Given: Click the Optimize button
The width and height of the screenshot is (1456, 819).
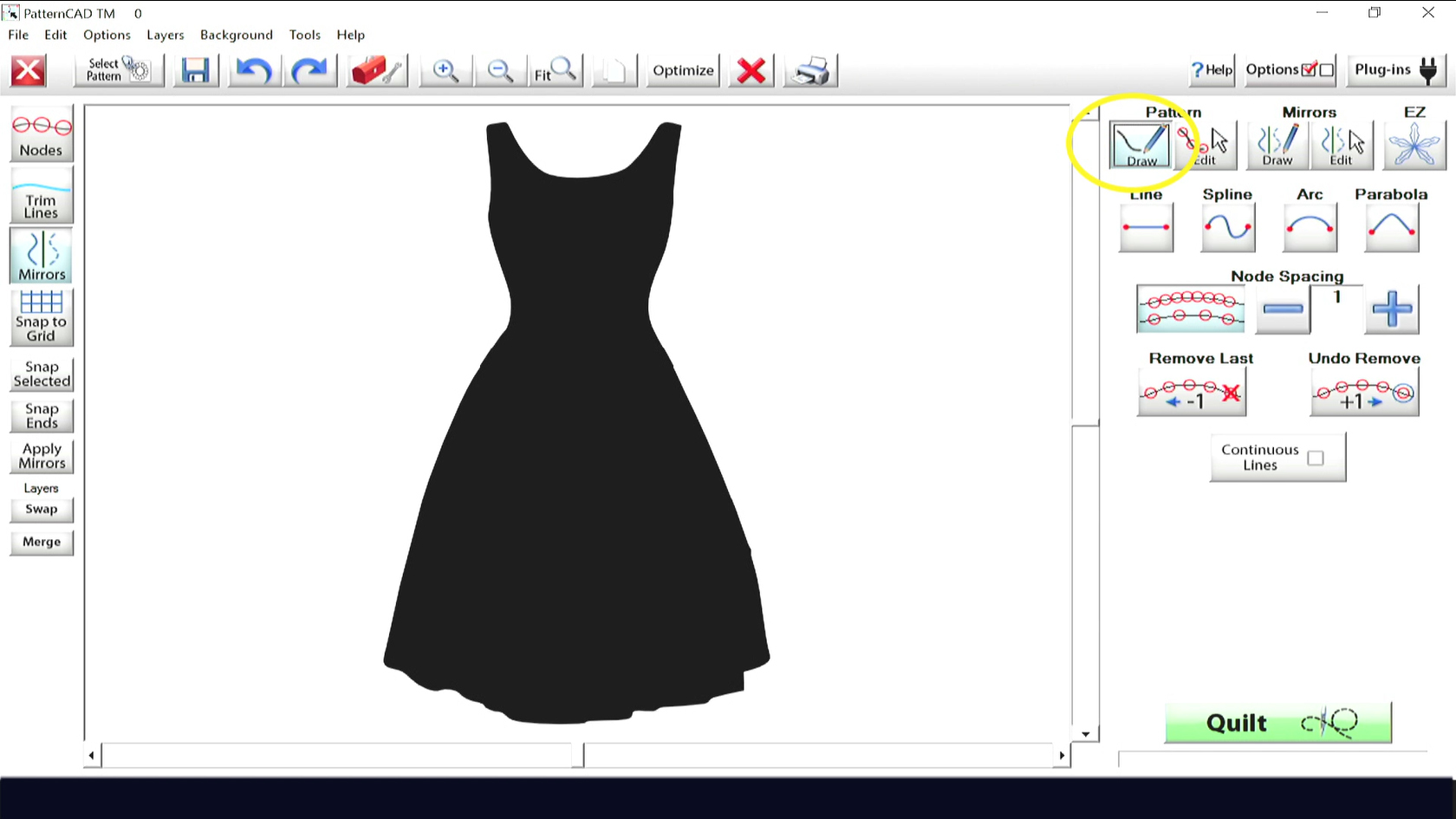Looking at the screenshot, I should 683,71.
